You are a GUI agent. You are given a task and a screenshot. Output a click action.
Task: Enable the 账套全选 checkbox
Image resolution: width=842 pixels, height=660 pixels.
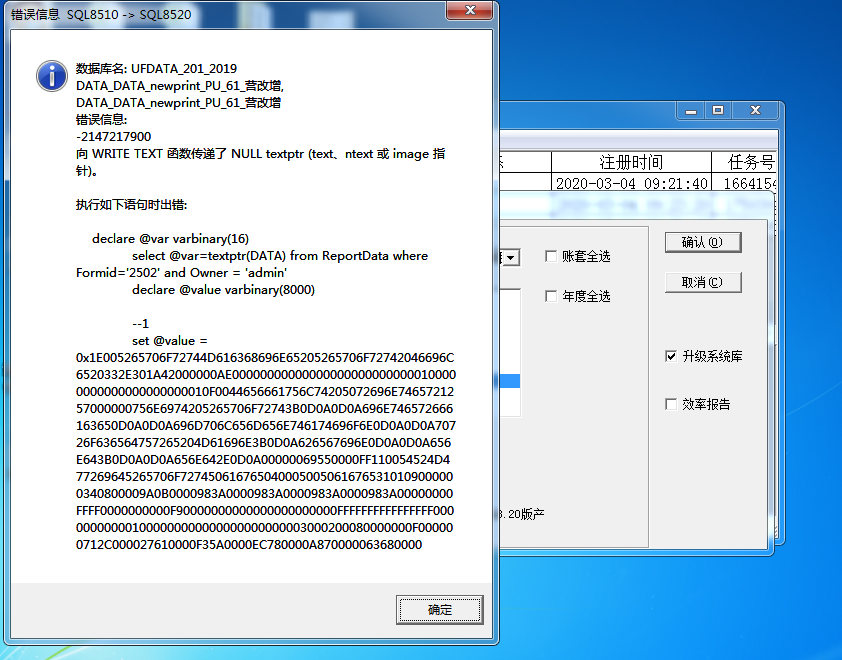point(550,256)
